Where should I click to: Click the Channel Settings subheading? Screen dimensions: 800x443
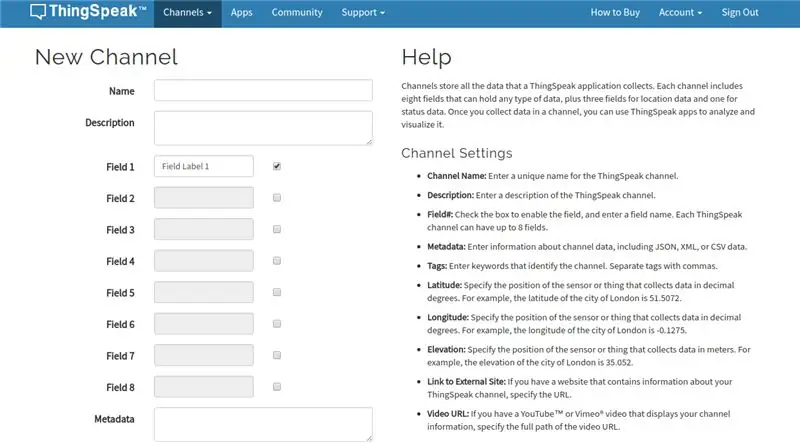coord(457,153)
